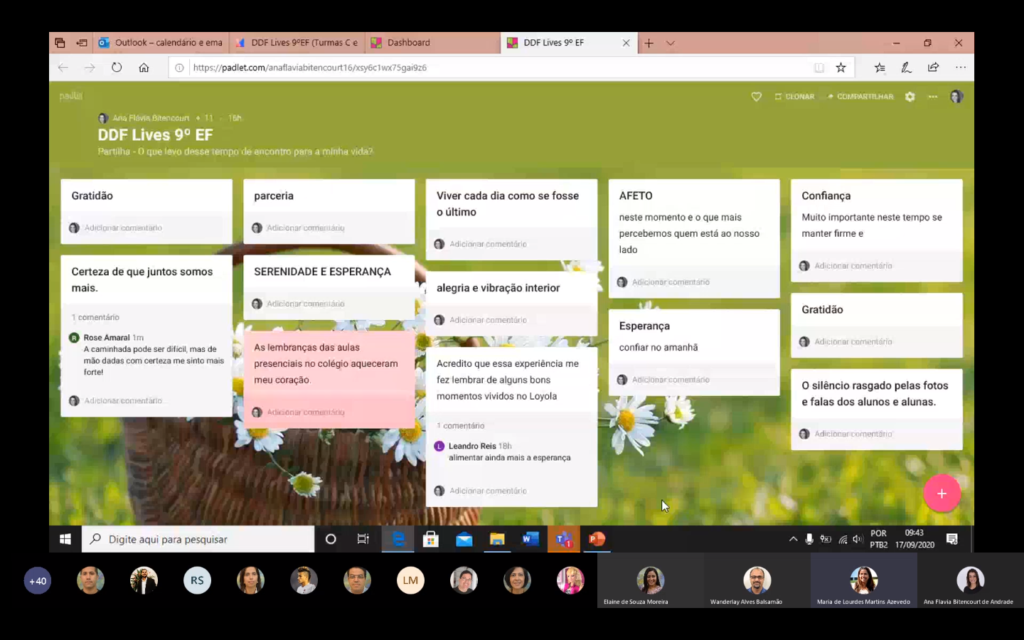1024x640 pixels.
Task: Click the CLONAR button
Action: pyautogui.click(x=794, y=97)
